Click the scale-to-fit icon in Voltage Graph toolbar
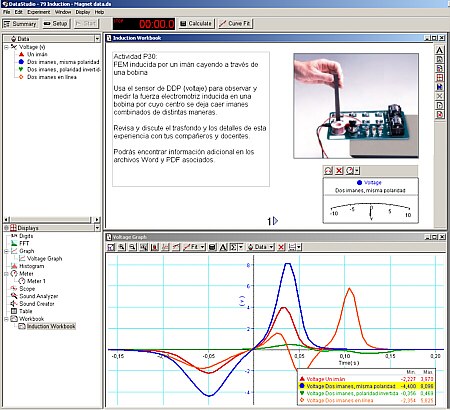 pos(111,247)
